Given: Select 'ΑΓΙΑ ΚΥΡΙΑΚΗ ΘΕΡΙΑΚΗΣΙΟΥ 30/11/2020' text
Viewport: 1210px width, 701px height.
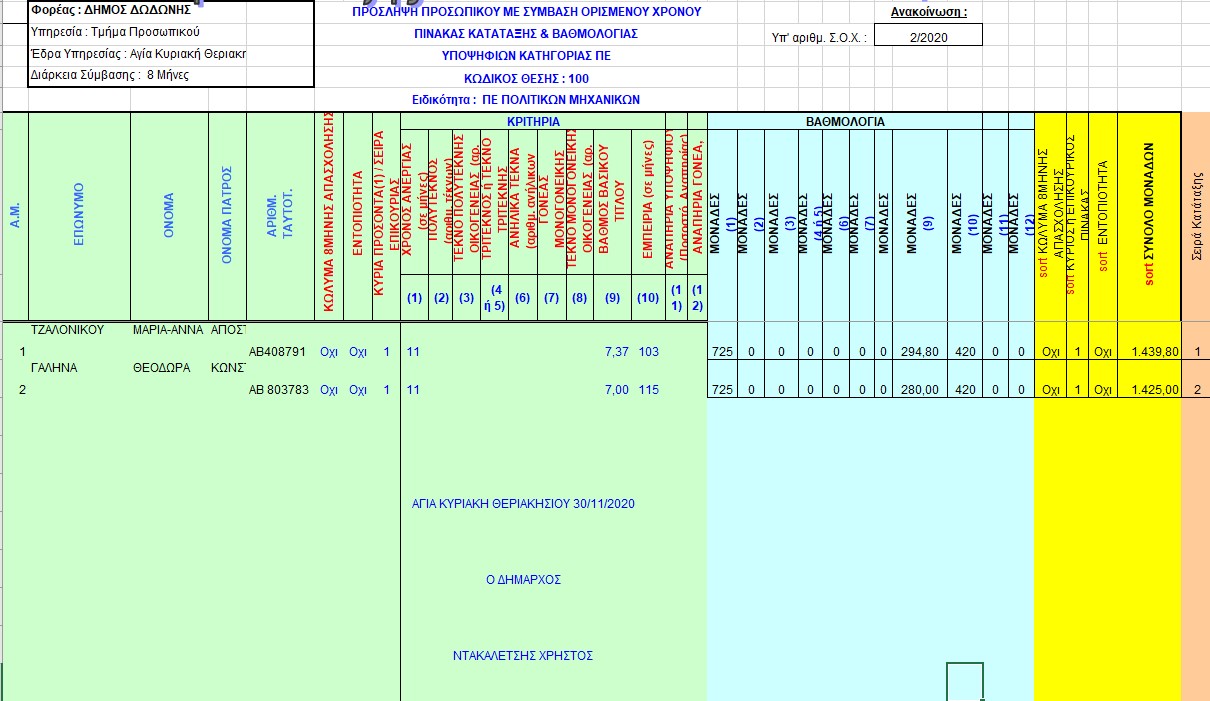Looking at the screenshot, I should click(x=523, y=503).
